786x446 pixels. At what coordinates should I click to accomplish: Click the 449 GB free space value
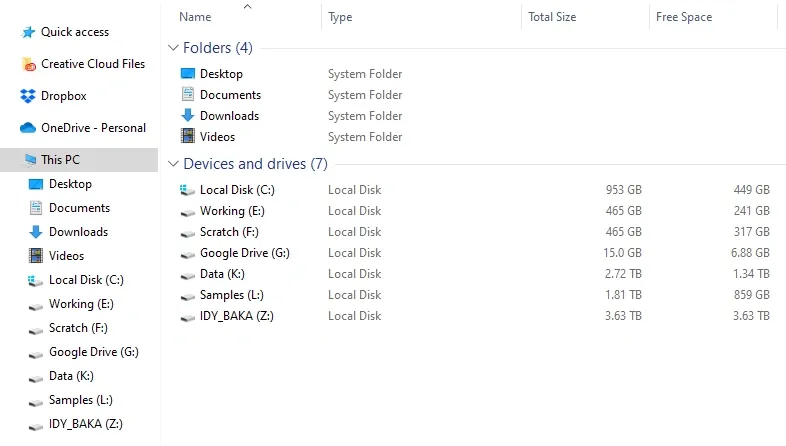(x=751, y=190)
